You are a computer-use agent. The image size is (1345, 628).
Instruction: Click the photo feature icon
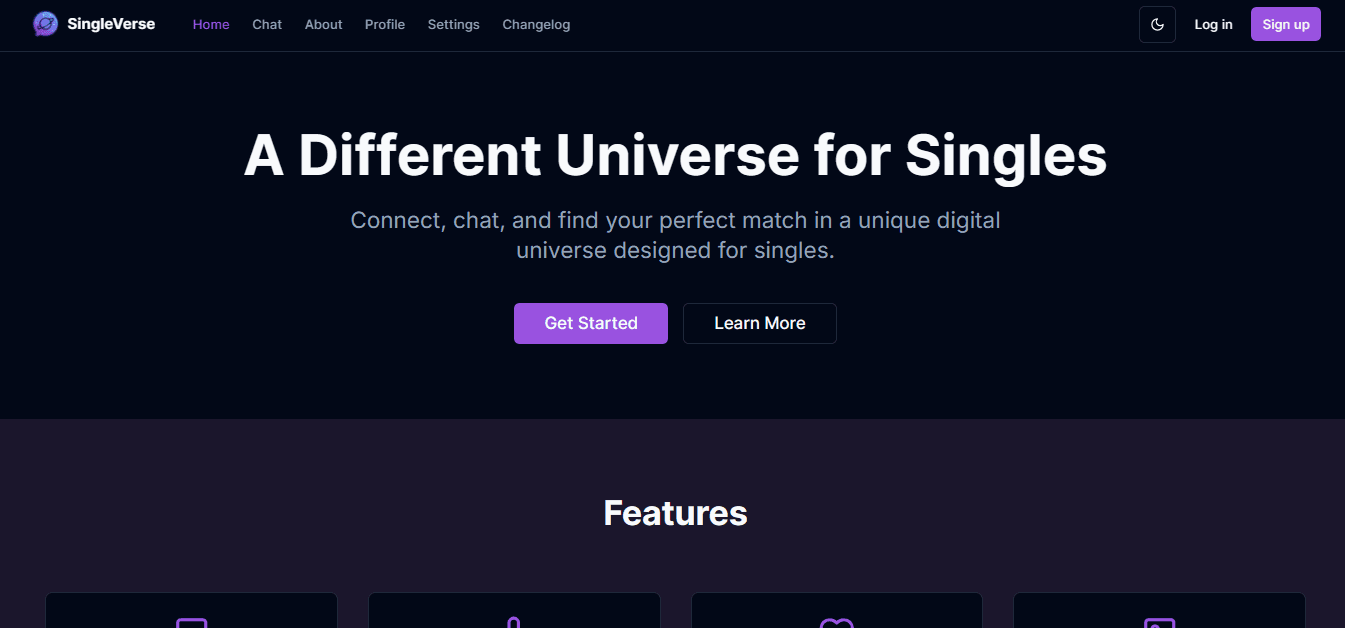[1158, 624]
